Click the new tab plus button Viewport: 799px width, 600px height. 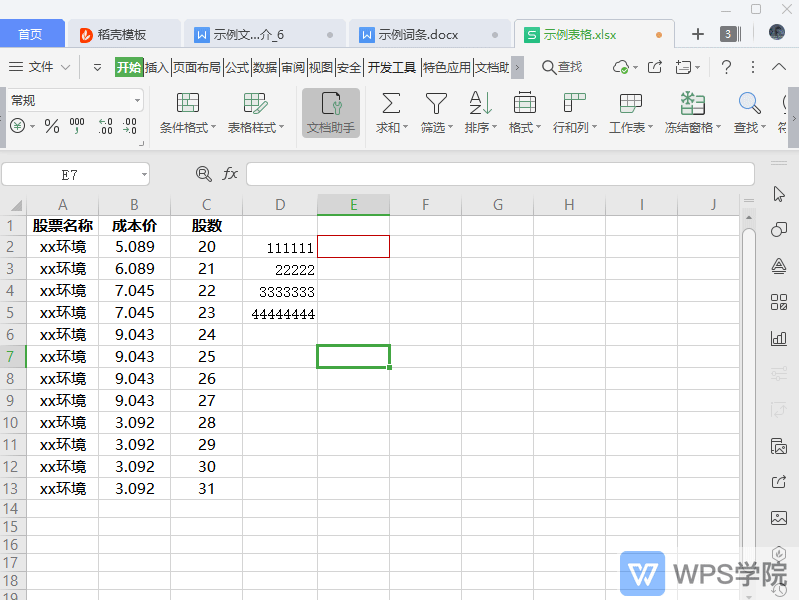[x=697, y=34]
